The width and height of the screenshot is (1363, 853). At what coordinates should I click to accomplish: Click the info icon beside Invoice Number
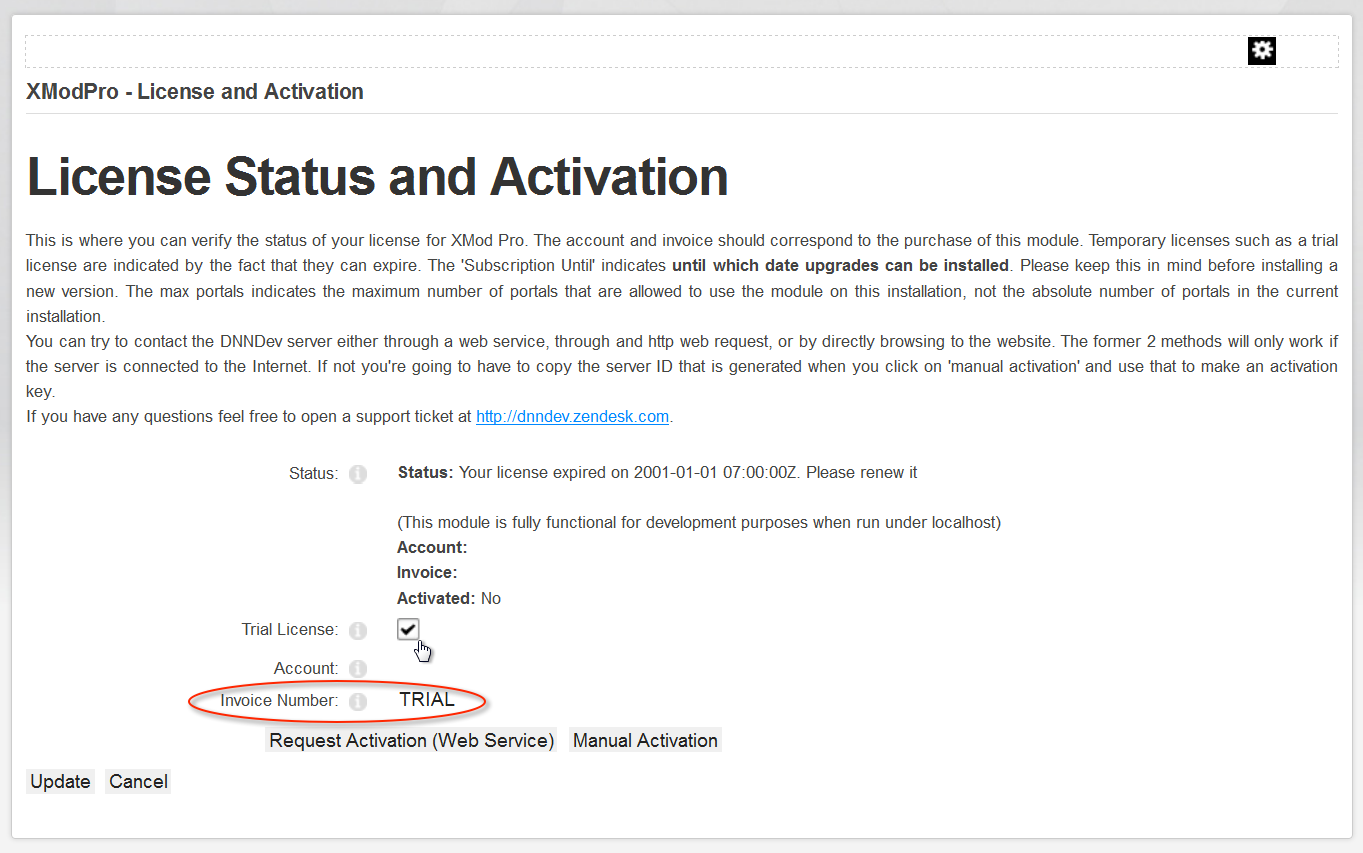358,701
